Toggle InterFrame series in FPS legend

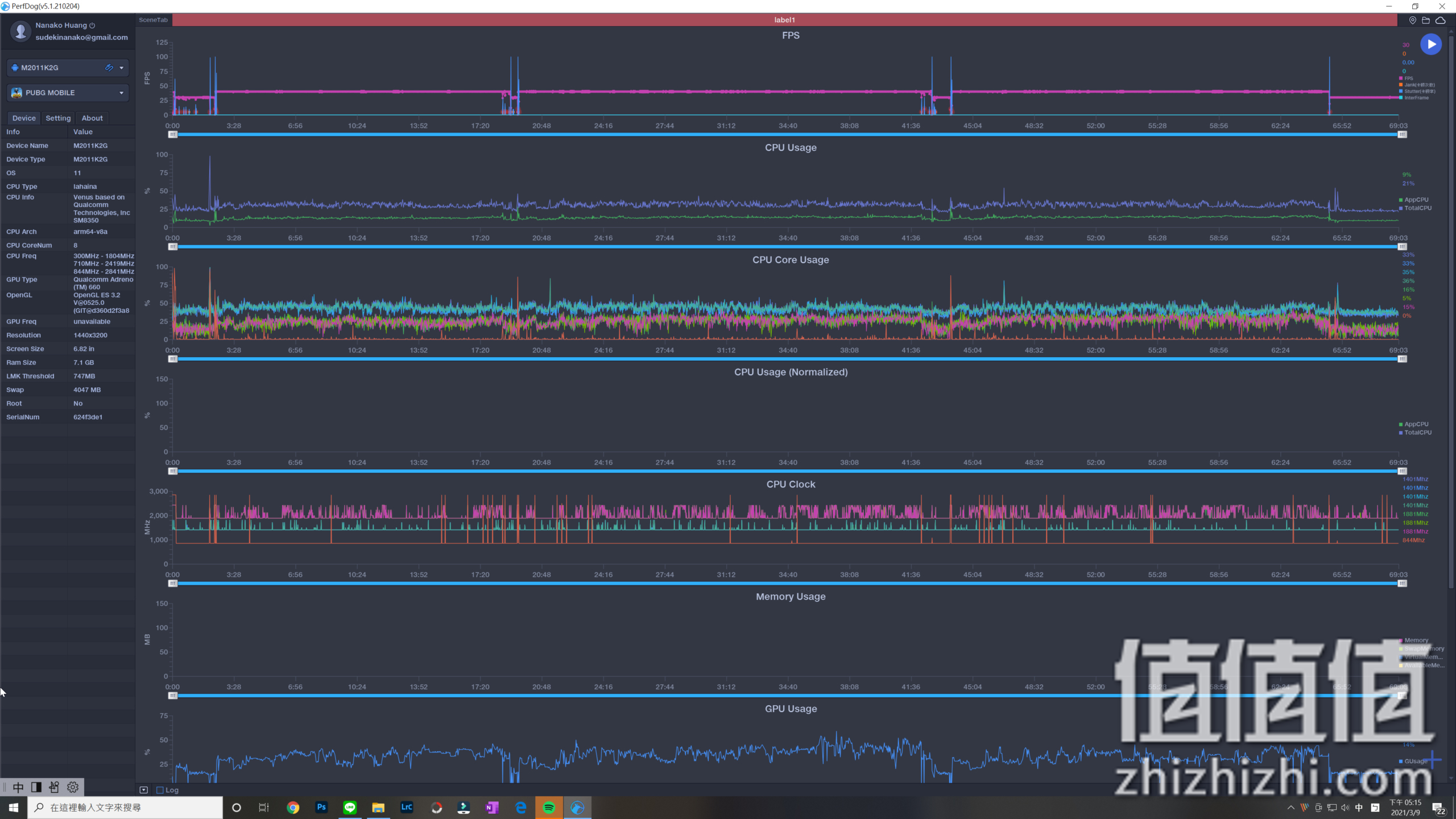coord(1413,98)
